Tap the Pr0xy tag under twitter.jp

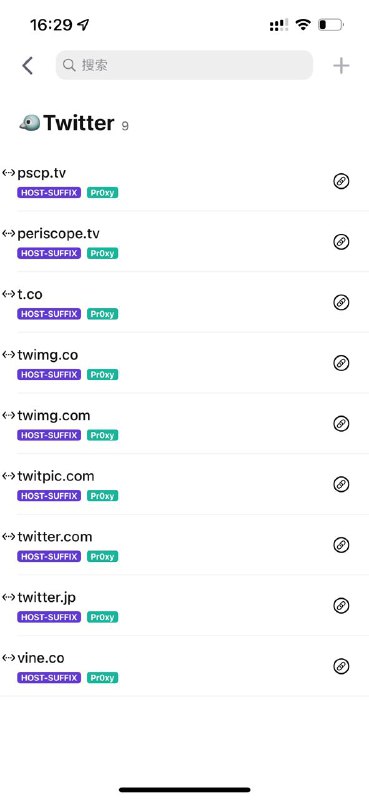[103, 617]
